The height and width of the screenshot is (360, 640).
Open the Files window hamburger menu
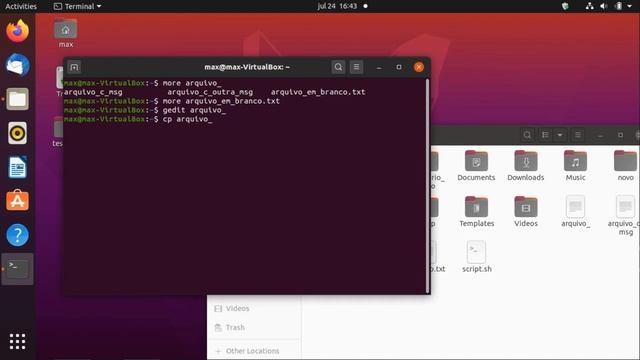click(578, 135)
